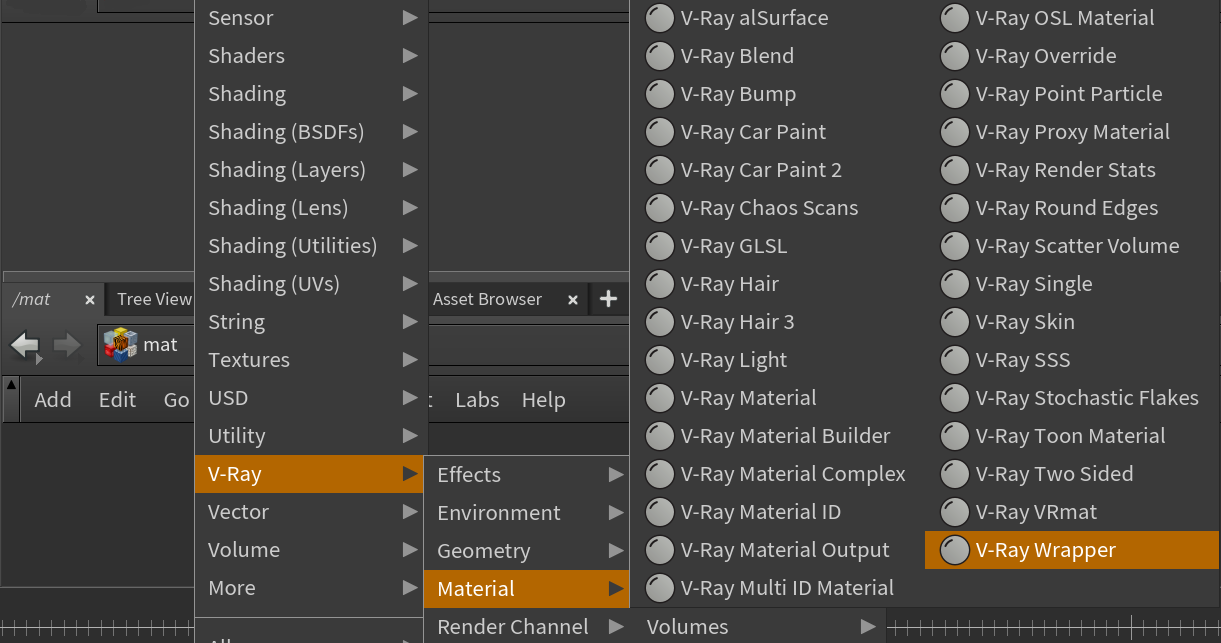Click the V-Ray Round Edges icon

(x=956, y=208)
